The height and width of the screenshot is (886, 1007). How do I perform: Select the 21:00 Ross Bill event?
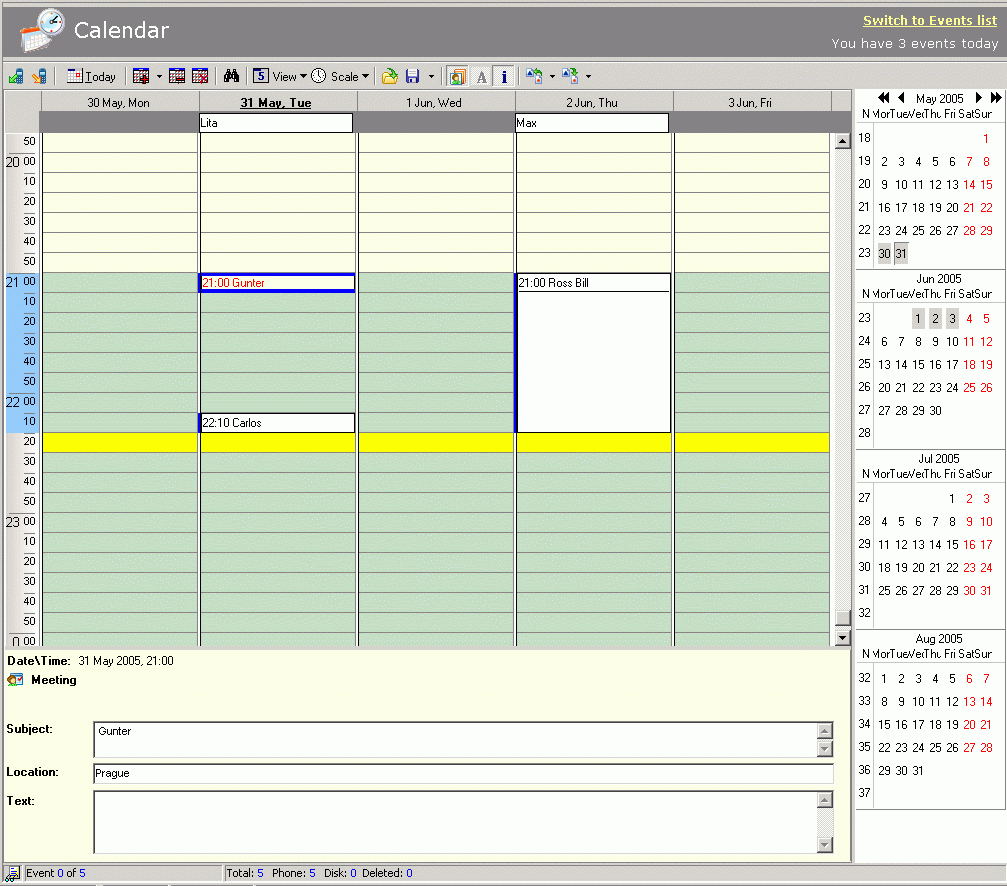click(x=593, y=352)
